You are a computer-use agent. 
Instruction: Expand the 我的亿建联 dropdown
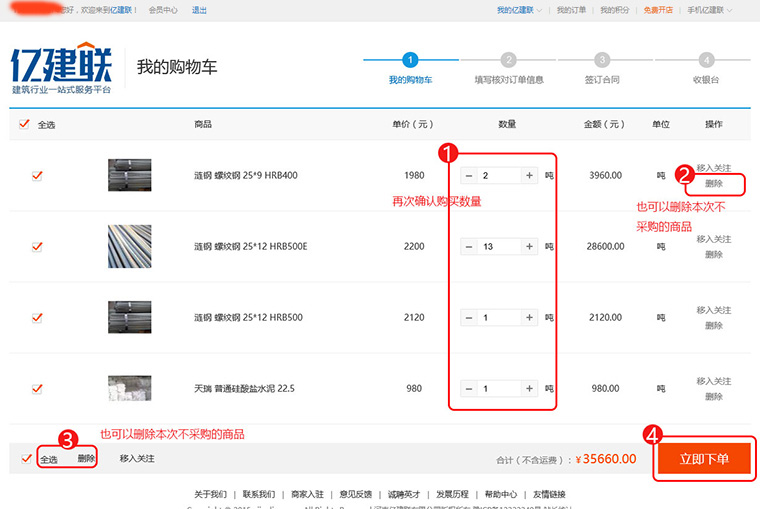pyautogui.click(x=519, y=10)
